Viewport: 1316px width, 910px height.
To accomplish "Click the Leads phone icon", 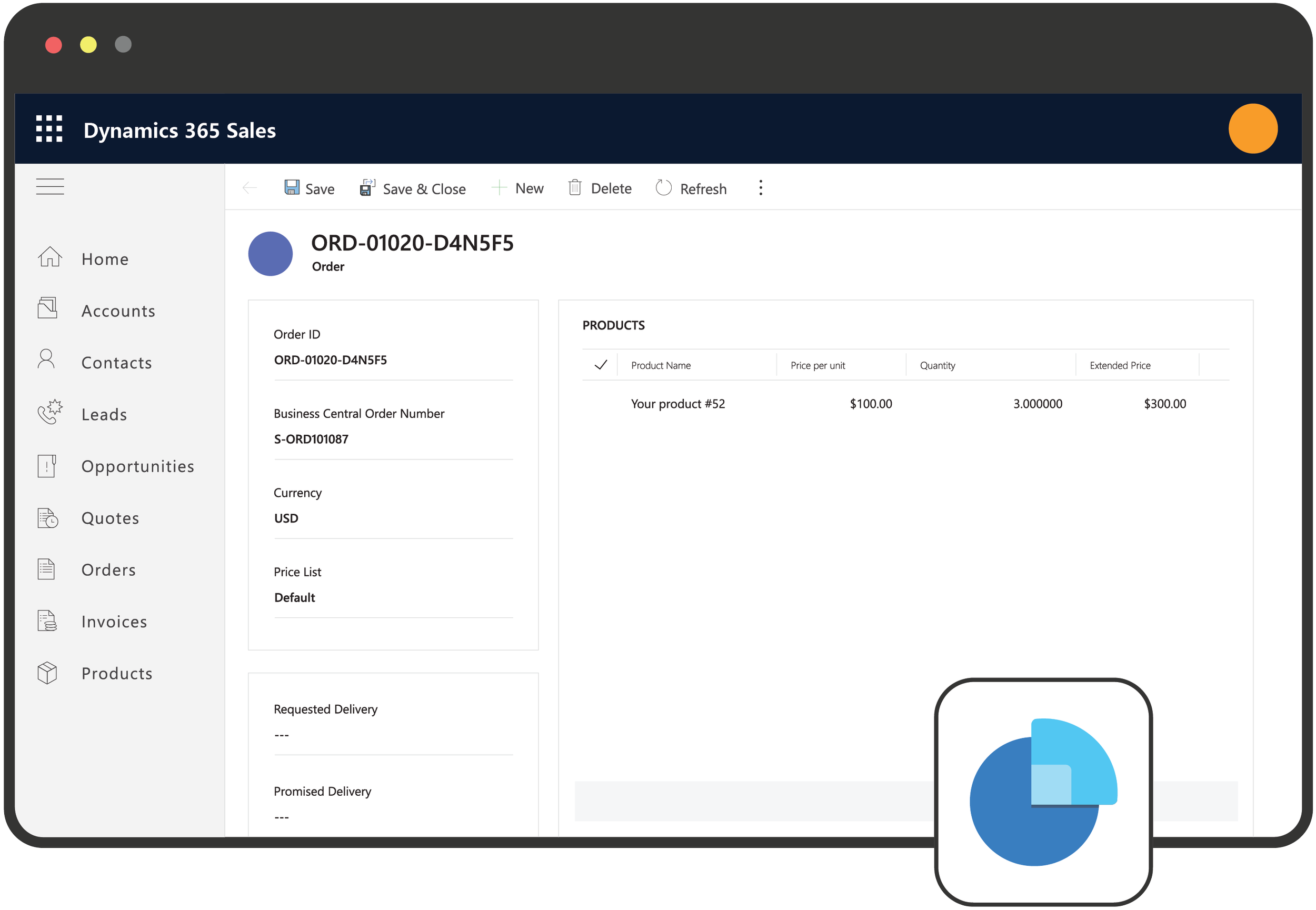I will [50, 412].
